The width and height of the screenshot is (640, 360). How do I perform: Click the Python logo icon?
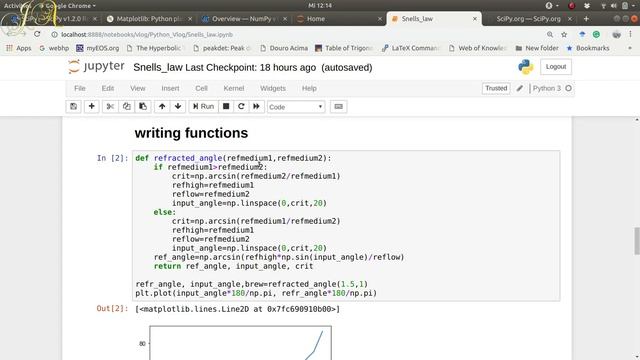click(525, 67)
